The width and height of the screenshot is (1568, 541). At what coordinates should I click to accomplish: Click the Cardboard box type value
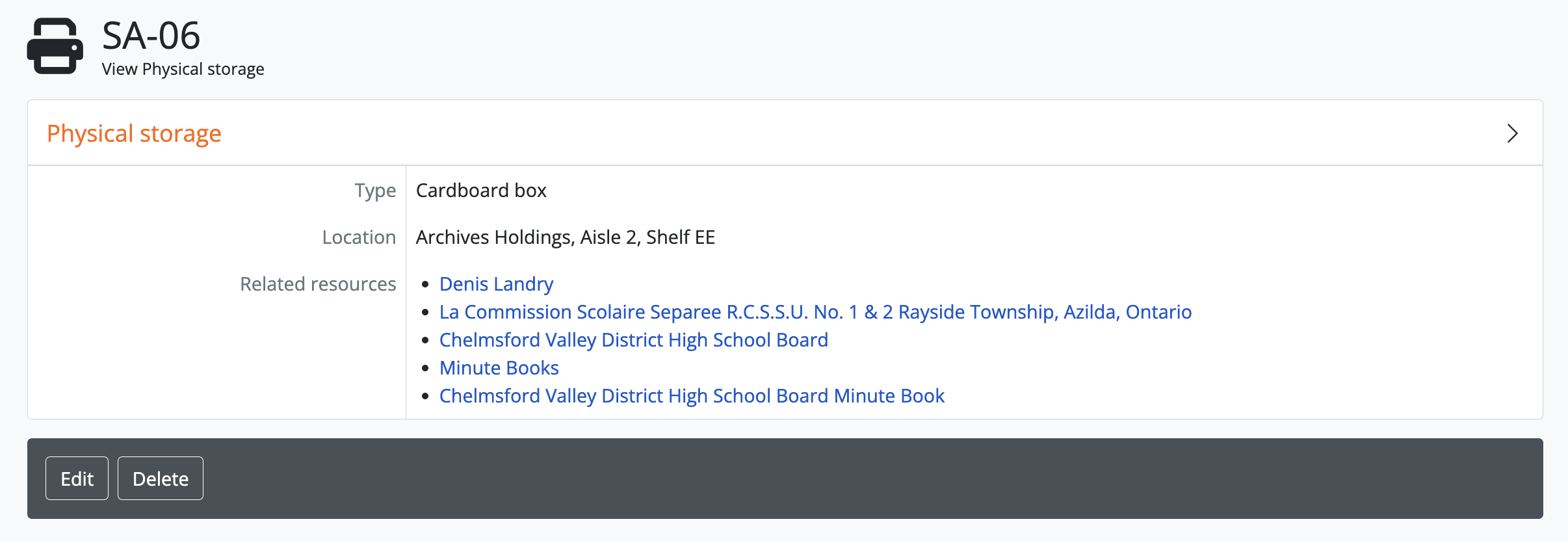[481, 191]
